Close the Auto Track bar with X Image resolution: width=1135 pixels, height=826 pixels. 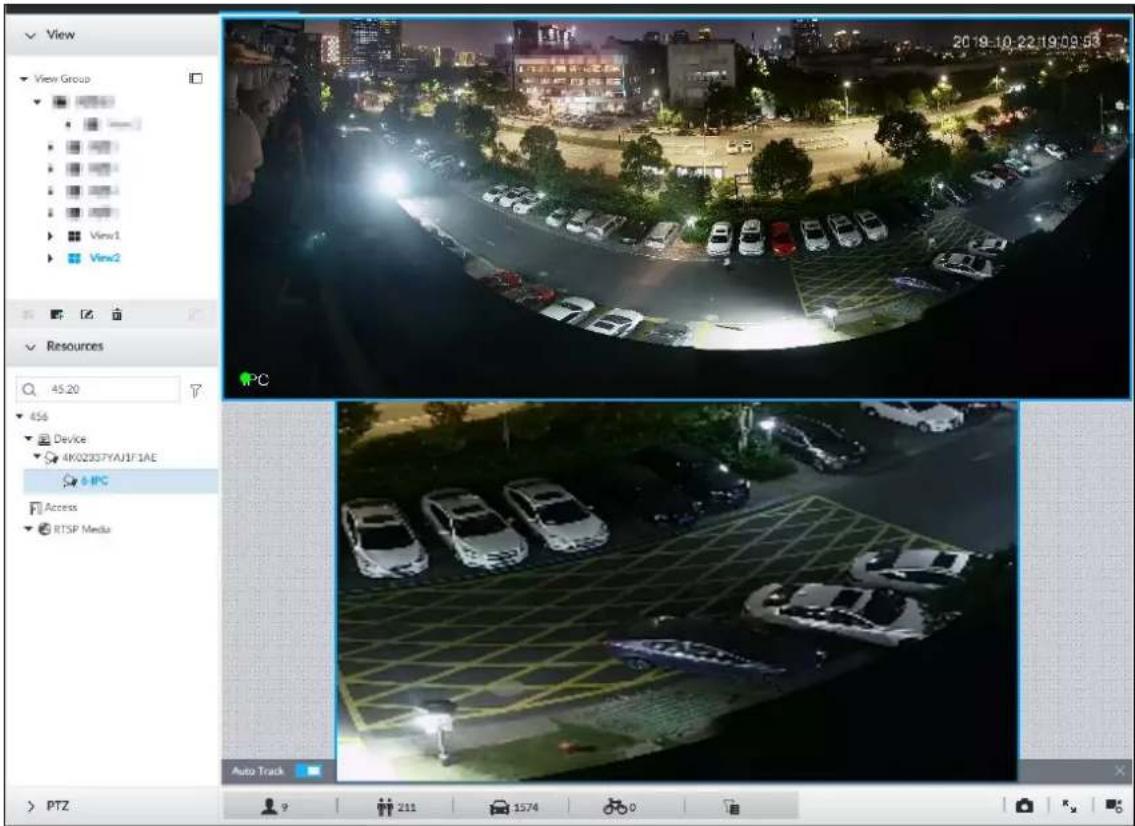pos(1121,771)
